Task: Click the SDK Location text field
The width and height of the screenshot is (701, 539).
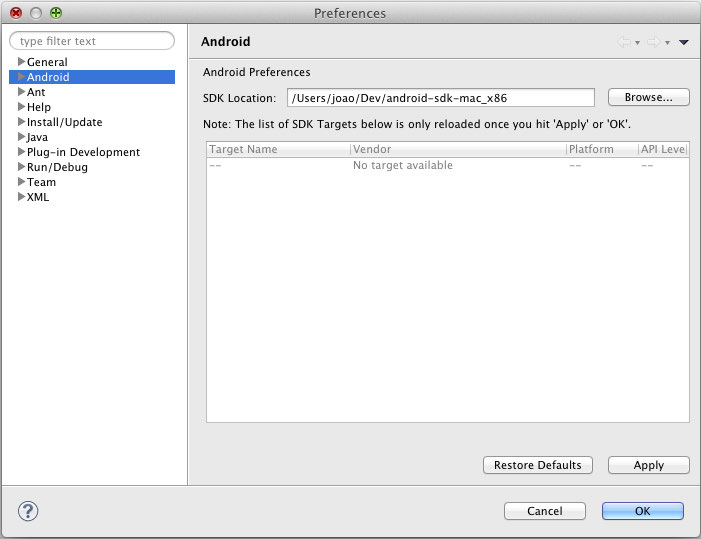Action: (440, 98)
